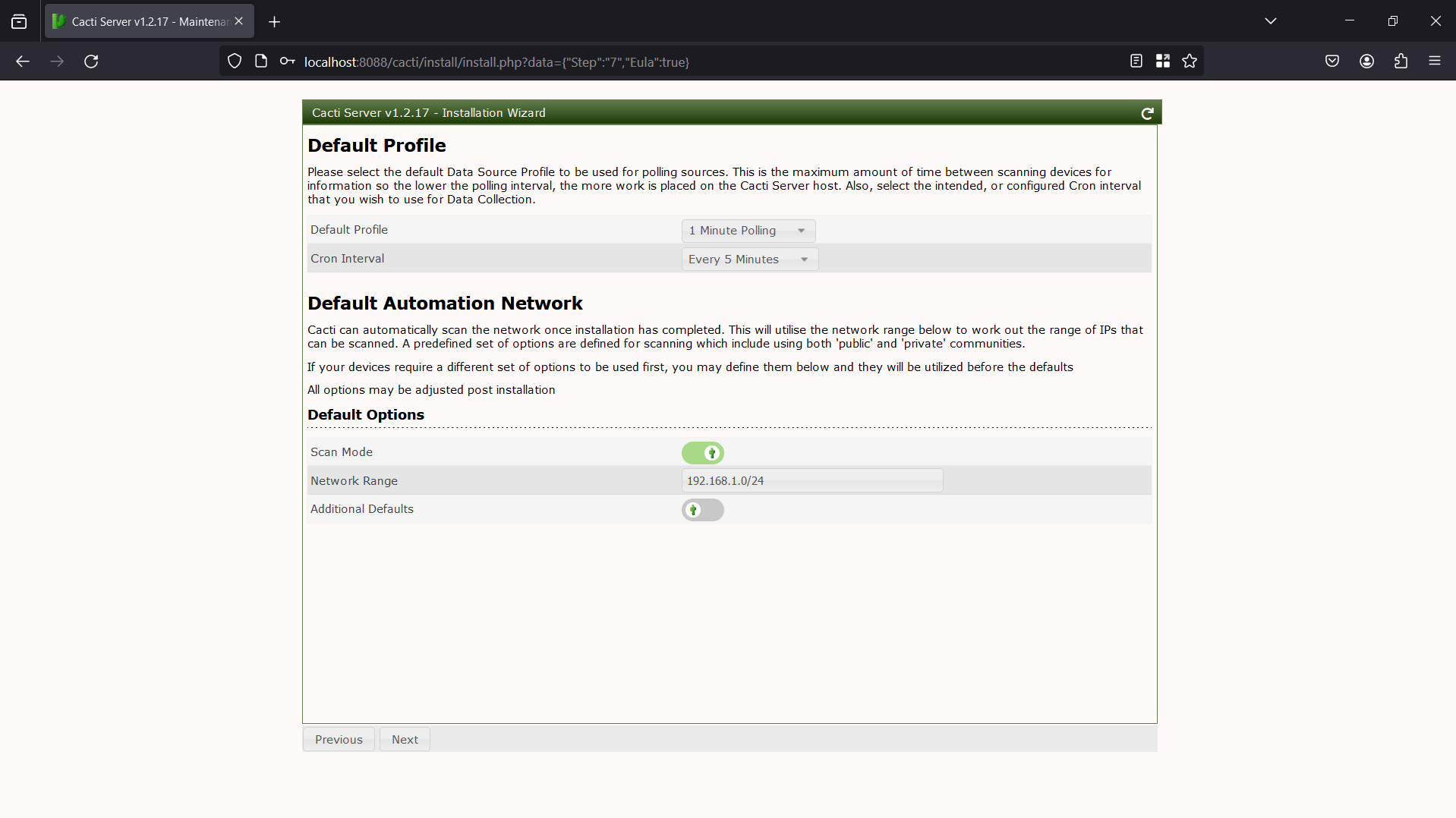This screenshot has height=818, width=1456.
Task: Click the browser back arrow
Action: tap(23, 61)
